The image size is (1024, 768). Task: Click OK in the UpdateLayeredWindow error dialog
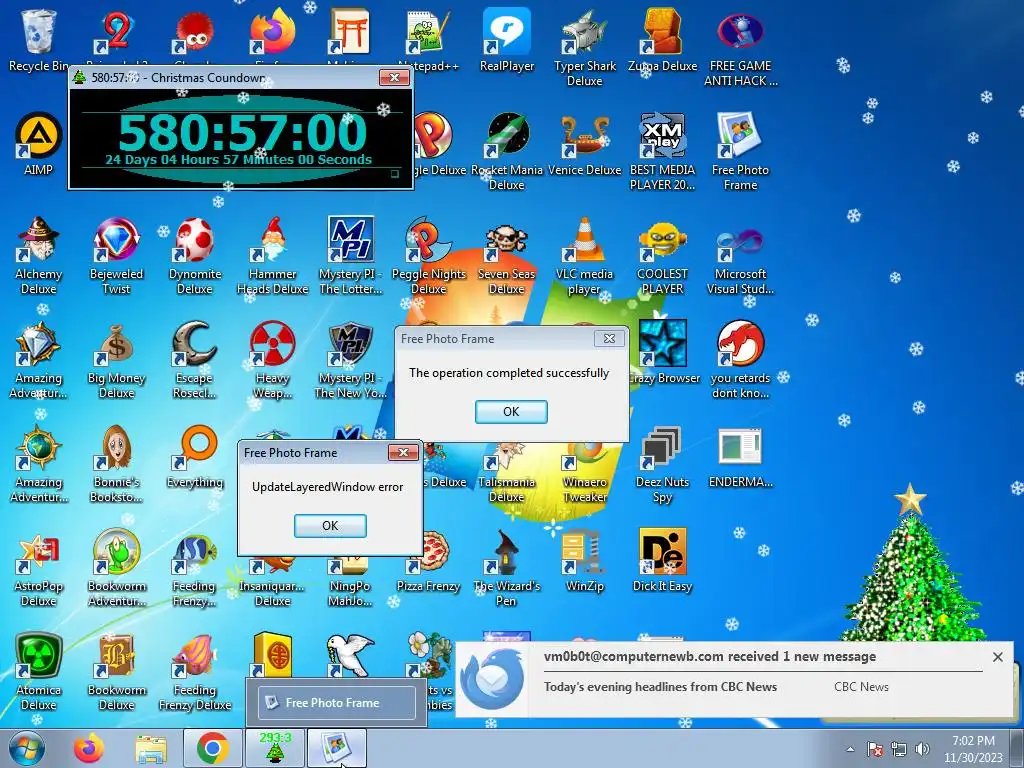pyautogui.click(x=330, y=526)
